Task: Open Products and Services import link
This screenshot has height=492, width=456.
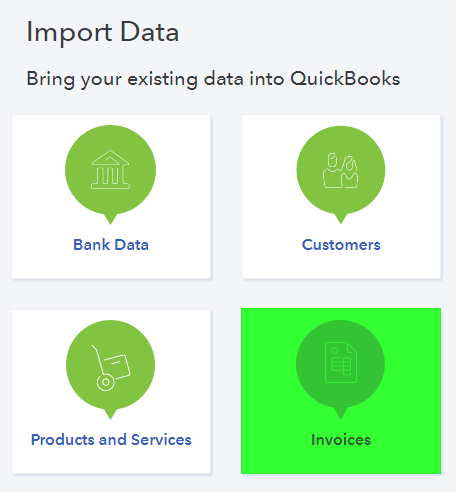Action: tap(111, 440)
